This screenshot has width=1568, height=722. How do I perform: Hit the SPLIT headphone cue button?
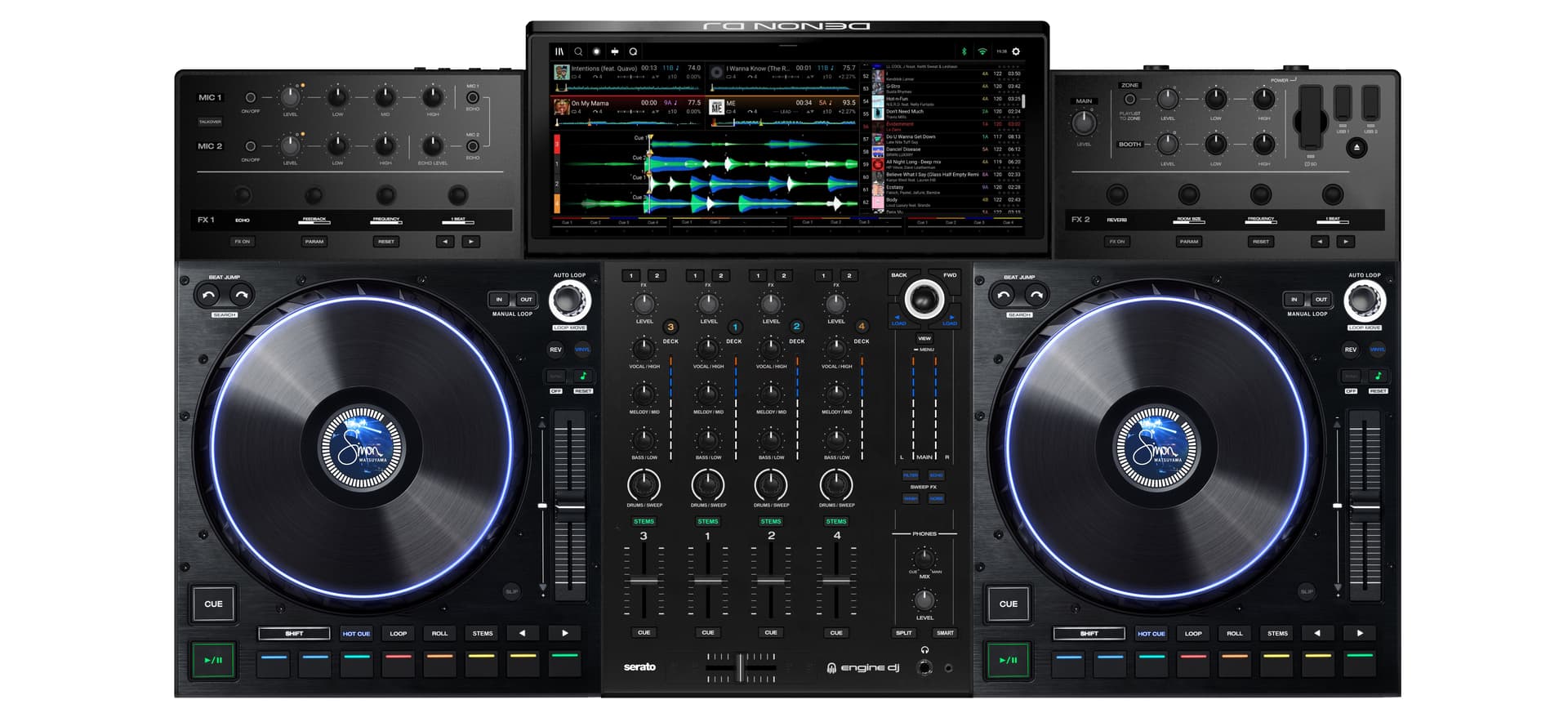[903, 633]
